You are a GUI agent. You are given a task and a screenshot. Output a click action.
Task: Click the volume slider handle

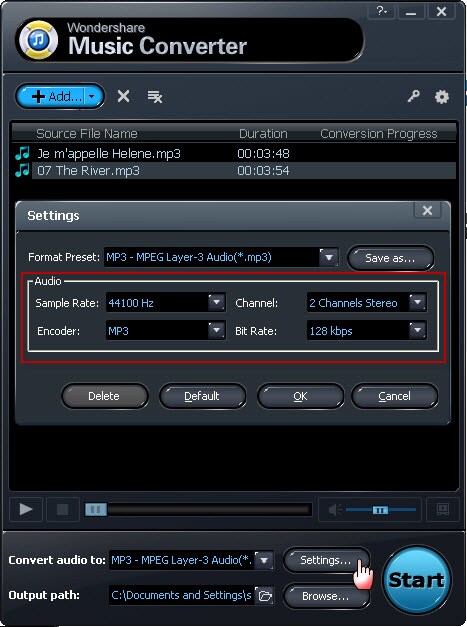tap(380, 510)
